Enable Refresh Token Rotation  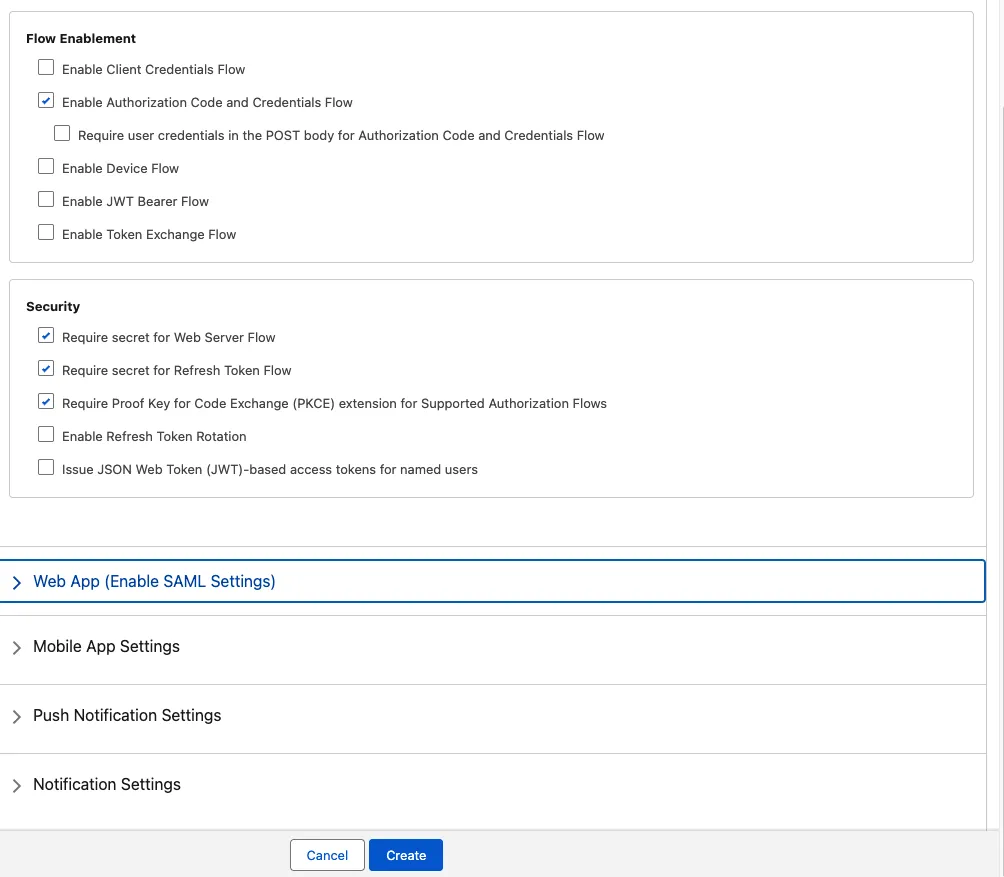click(x=46, y=433)
